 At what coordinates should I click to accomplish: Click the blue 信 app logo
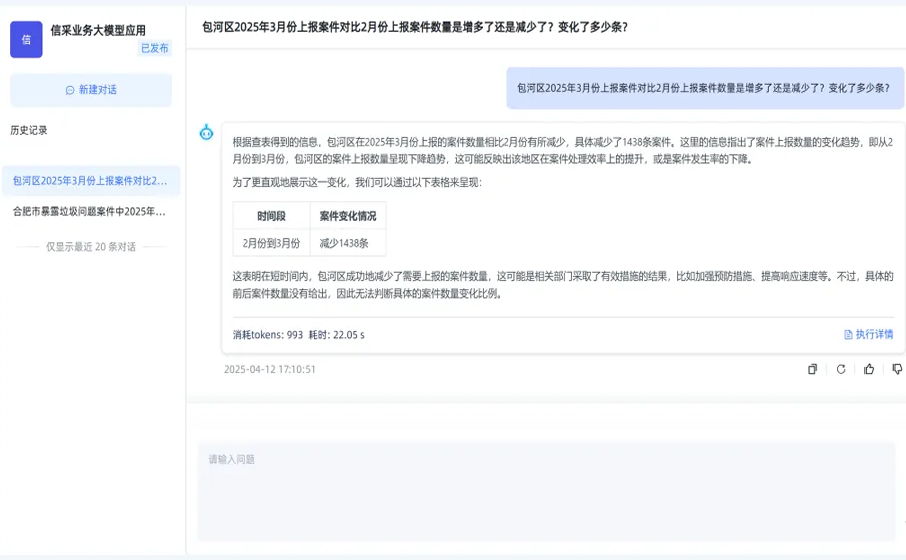click(26, 39)
